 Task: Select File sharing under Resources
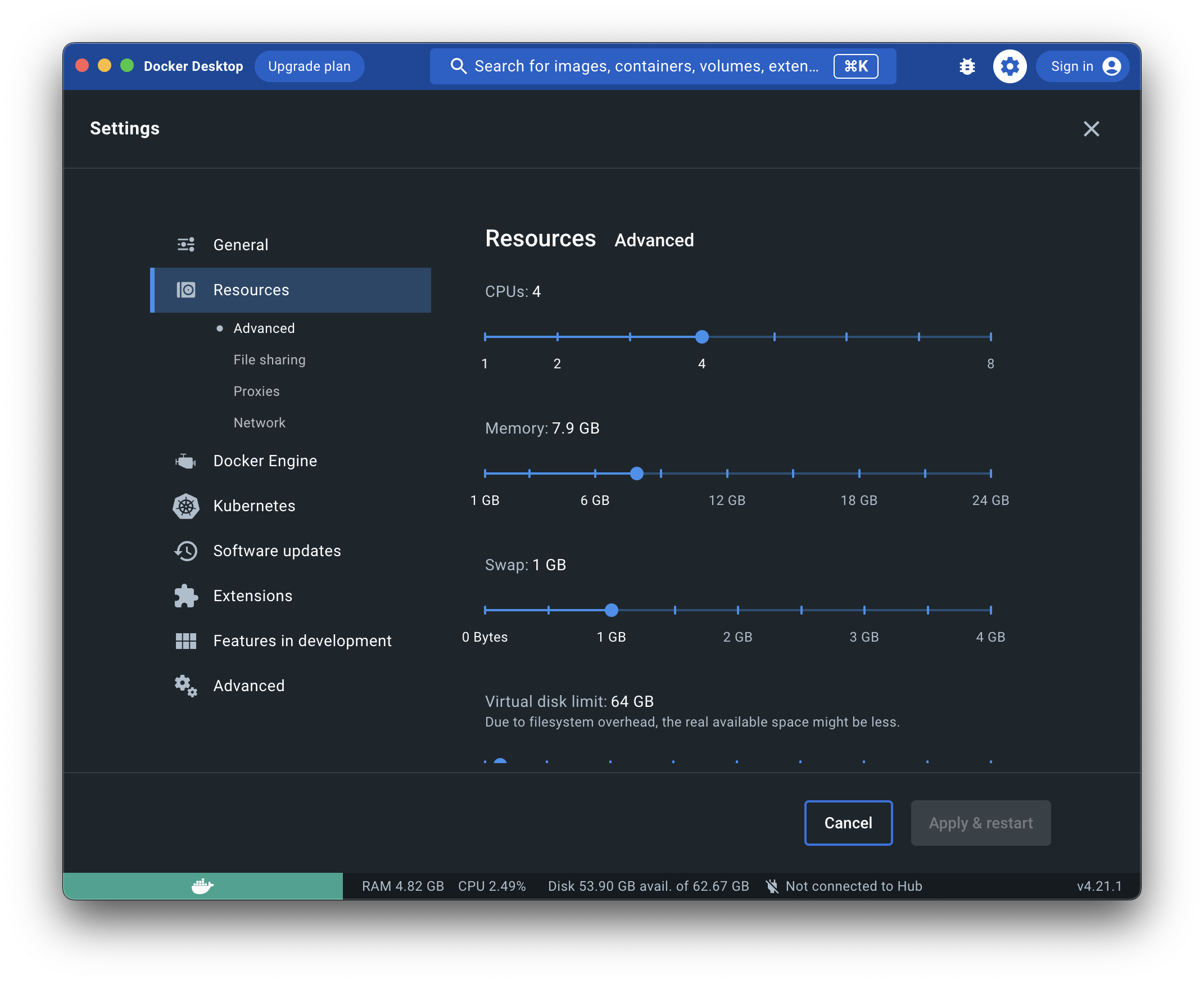(269, 360)
